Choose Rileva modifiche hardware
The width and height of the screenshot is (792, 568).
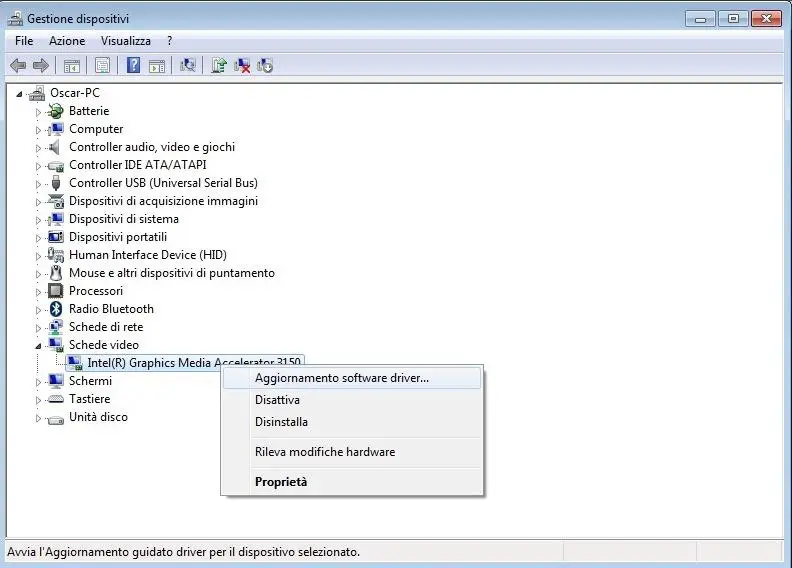click(x=352, y=452)
